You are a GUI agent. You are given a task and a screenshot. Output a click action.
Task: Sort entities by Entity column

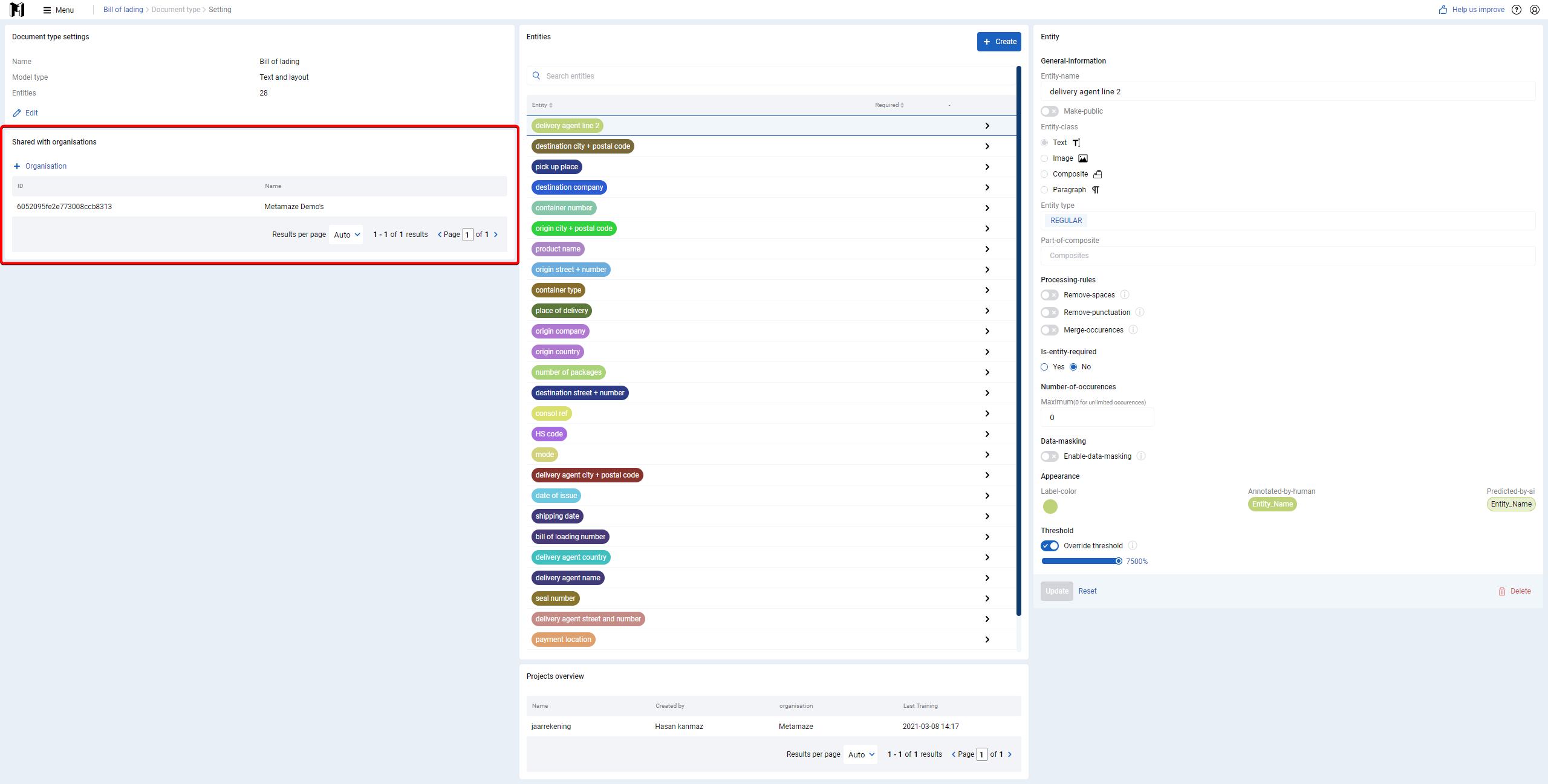(x=542, y=105)
